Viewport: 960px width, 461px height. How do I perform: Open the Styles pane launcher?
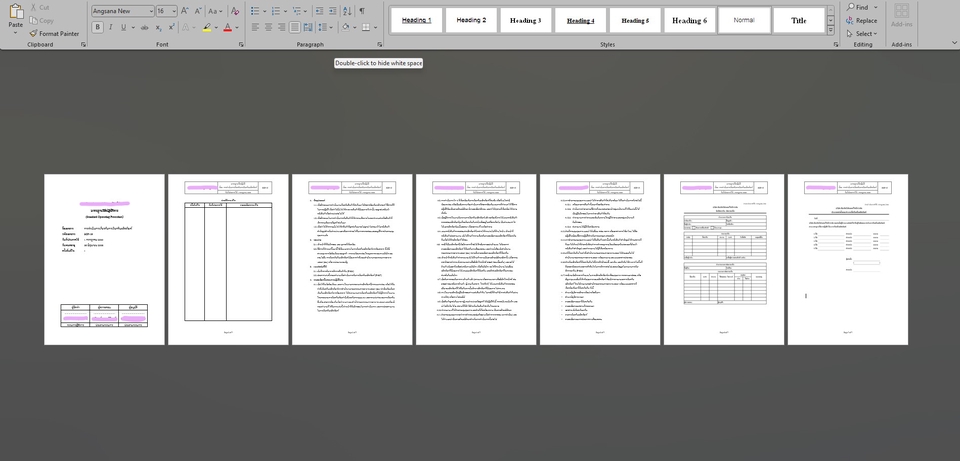tap(836, 45)
